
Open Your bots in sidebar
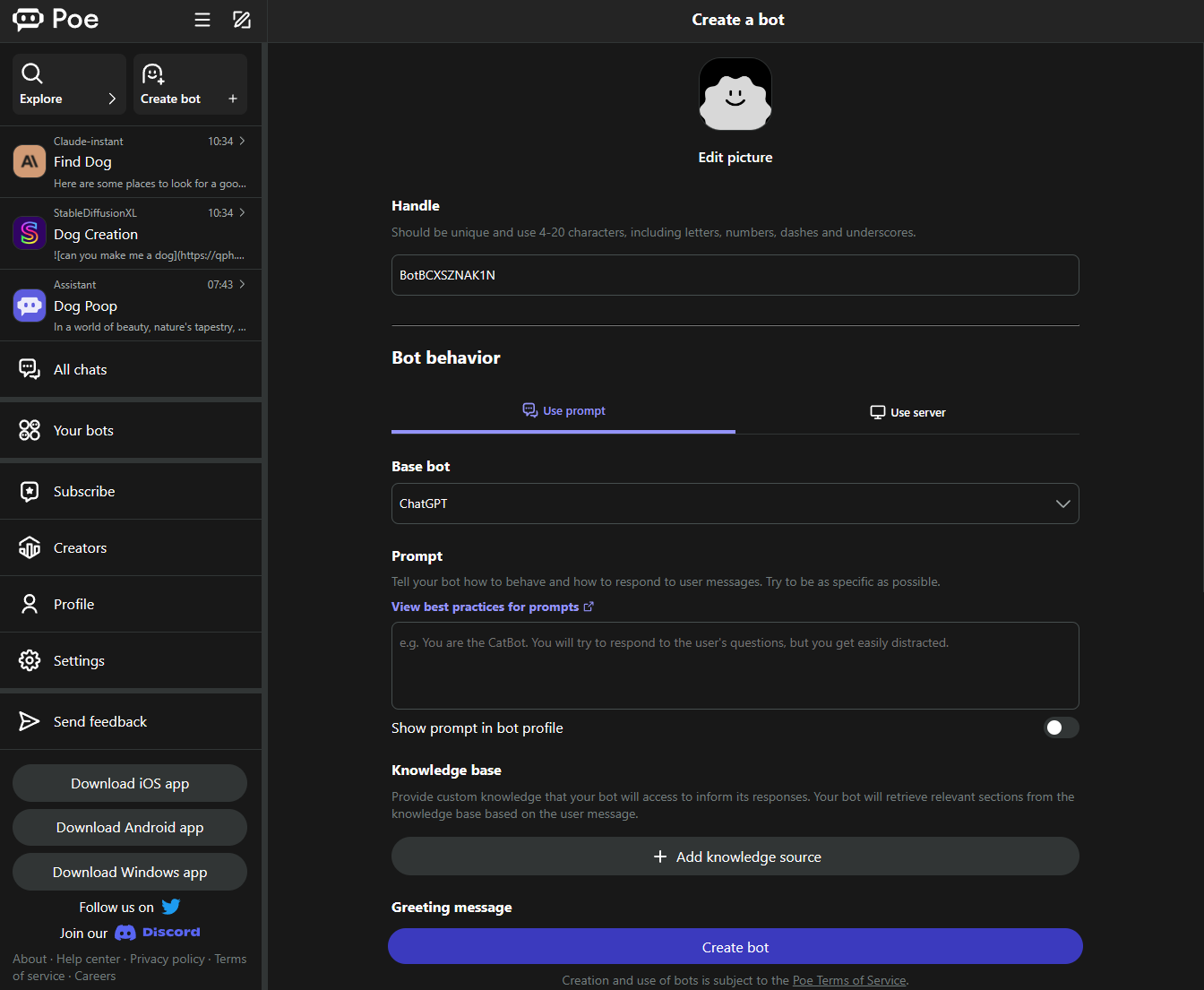(131, 430)
